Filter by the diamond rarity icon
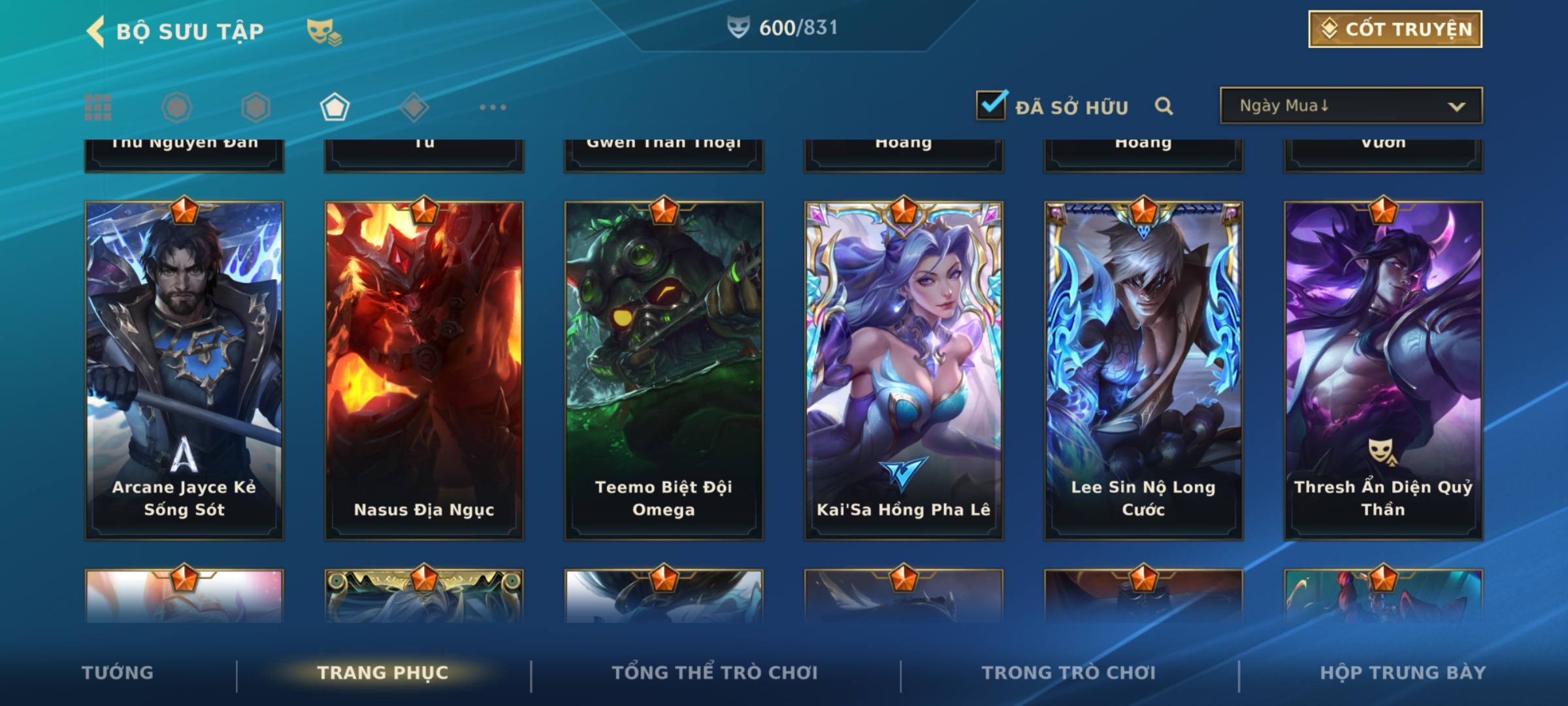 pyautogui.click(x=414, y=107)
